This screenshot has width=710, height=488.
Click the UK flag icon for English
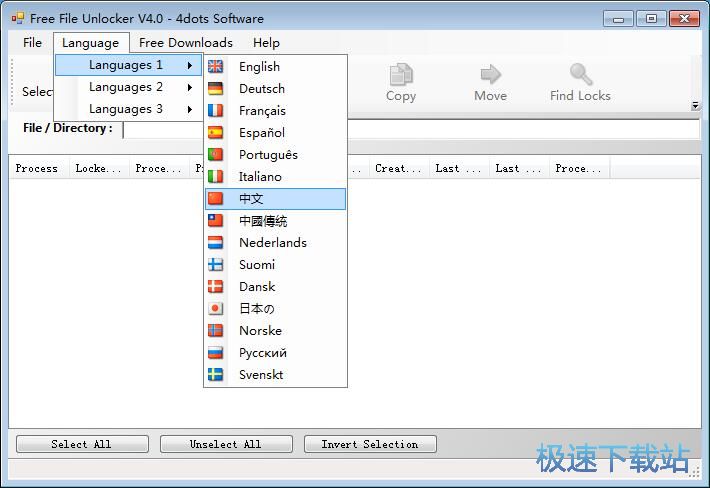tap(216, 67)
